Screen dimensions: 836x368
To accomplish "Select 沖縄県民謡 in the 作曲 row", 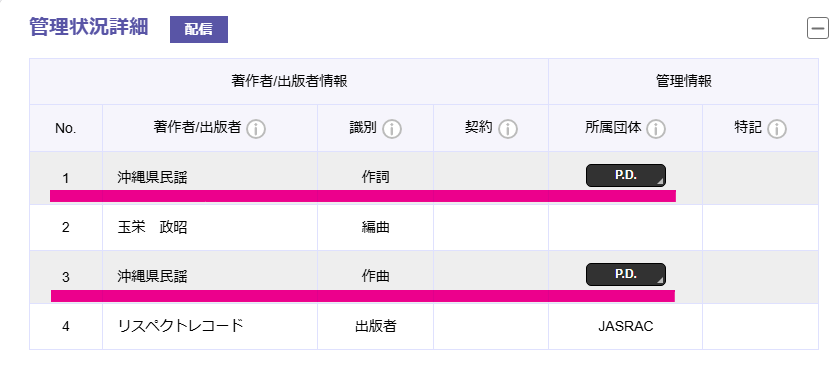I will tap(152, 276).
